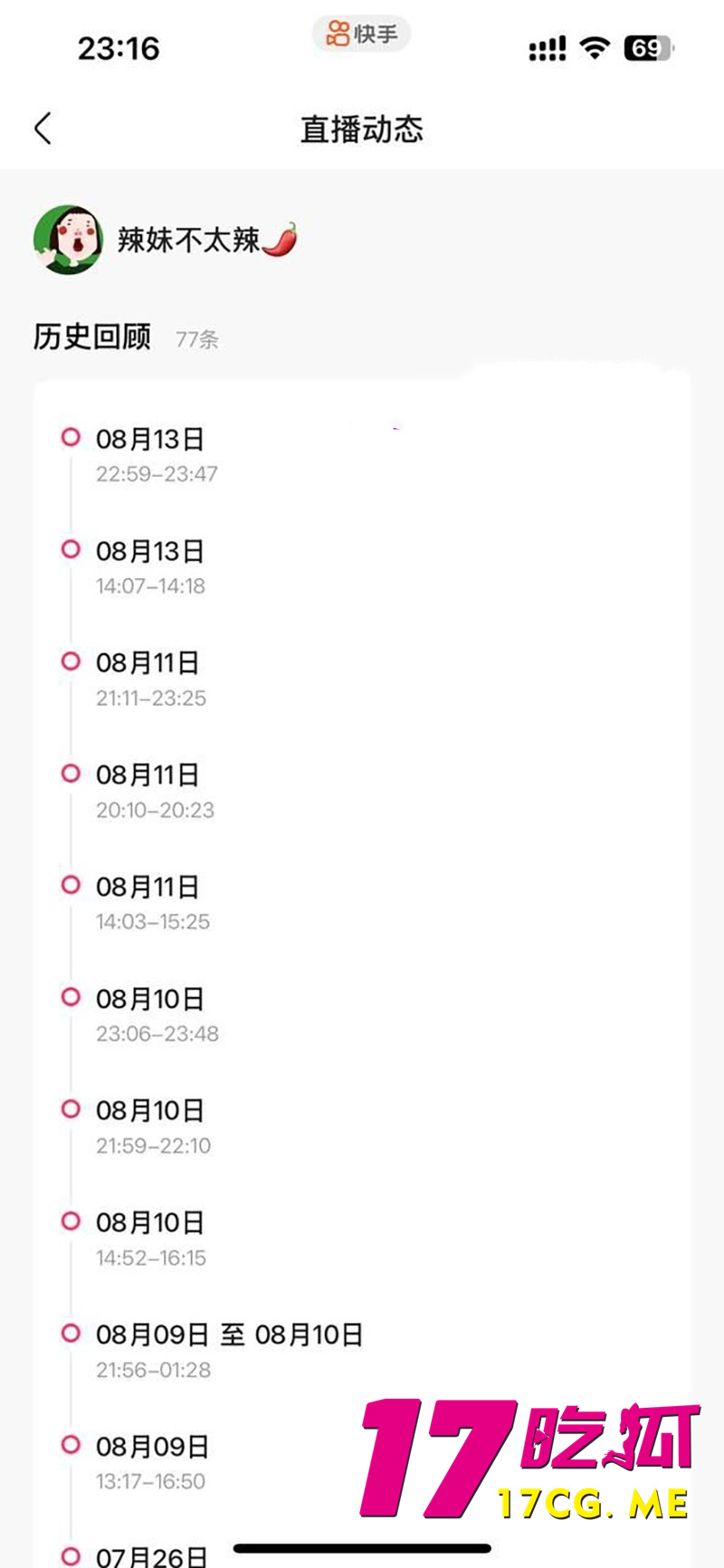Tap the 23:16 status bar clock

point(119,48)
